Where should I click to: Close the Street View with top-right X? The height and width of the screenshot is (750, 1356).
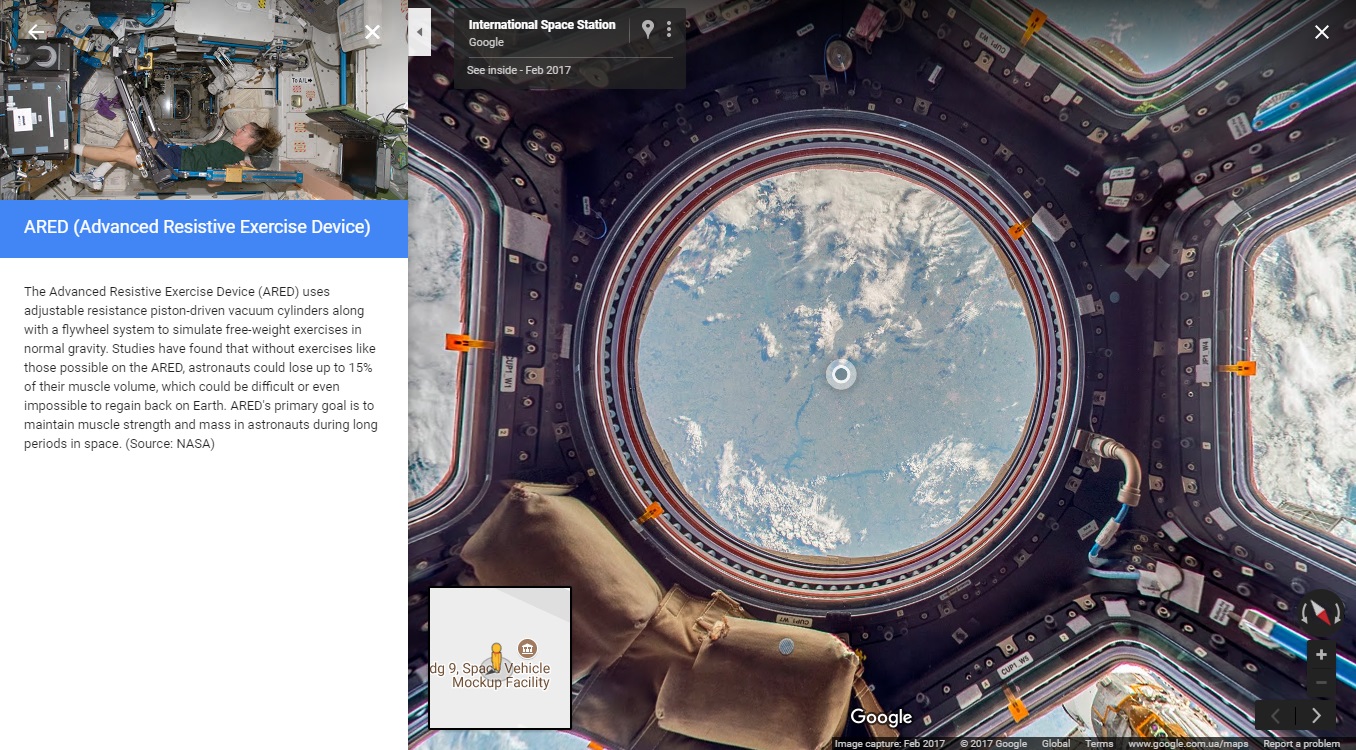coord(1322,32)
